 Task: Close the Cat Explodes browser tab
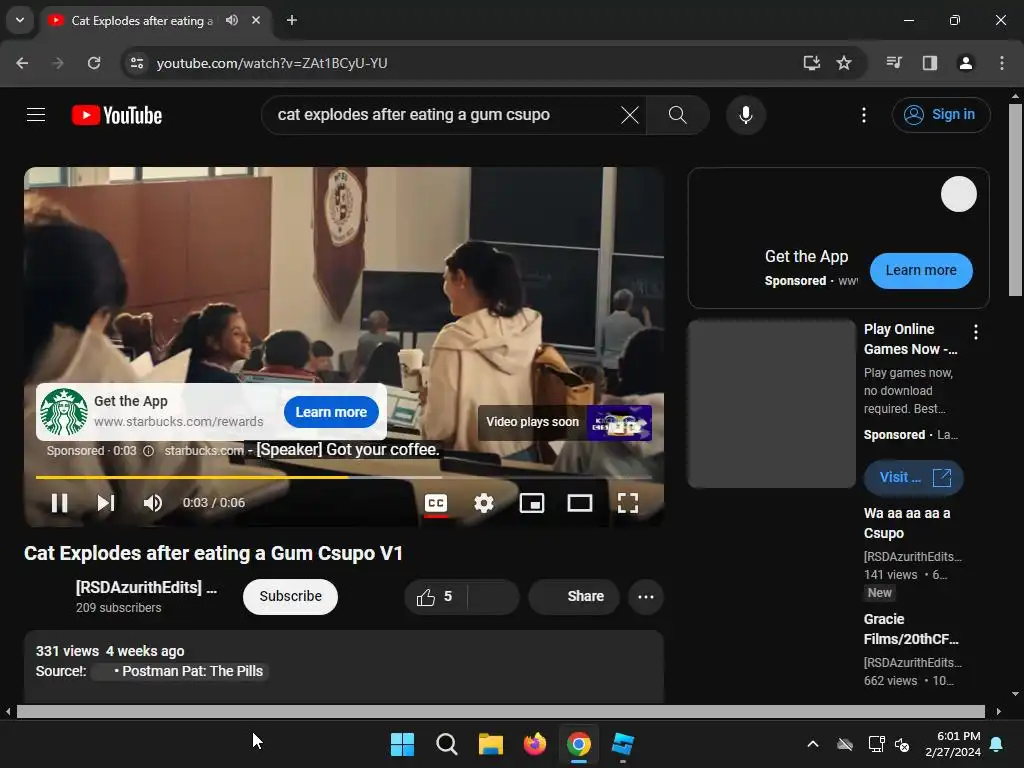(x=256, y=20)
